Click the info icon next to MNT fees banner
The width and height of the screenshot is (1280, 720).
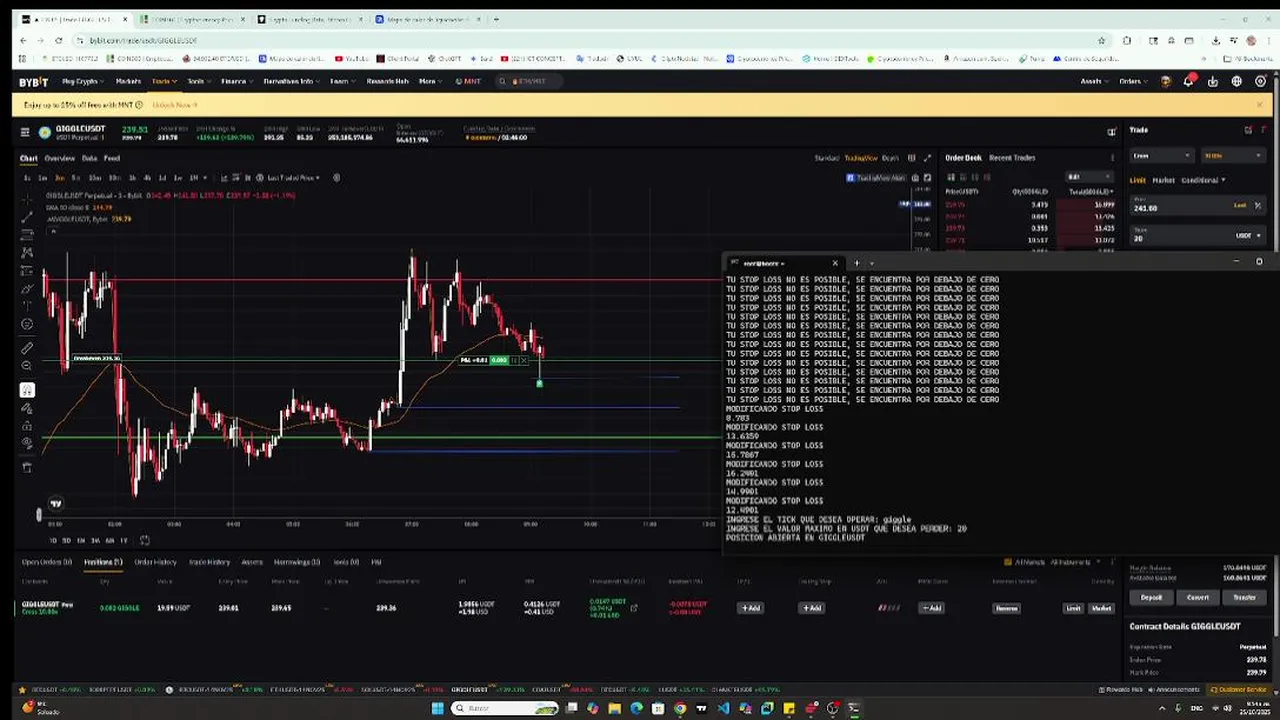coord(139,104)
